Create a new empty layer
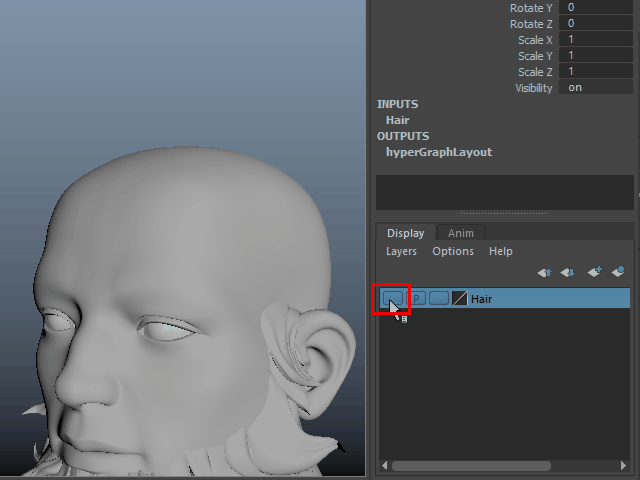Image resolution: width=640 pixels, height=480 pixels. 594,272
